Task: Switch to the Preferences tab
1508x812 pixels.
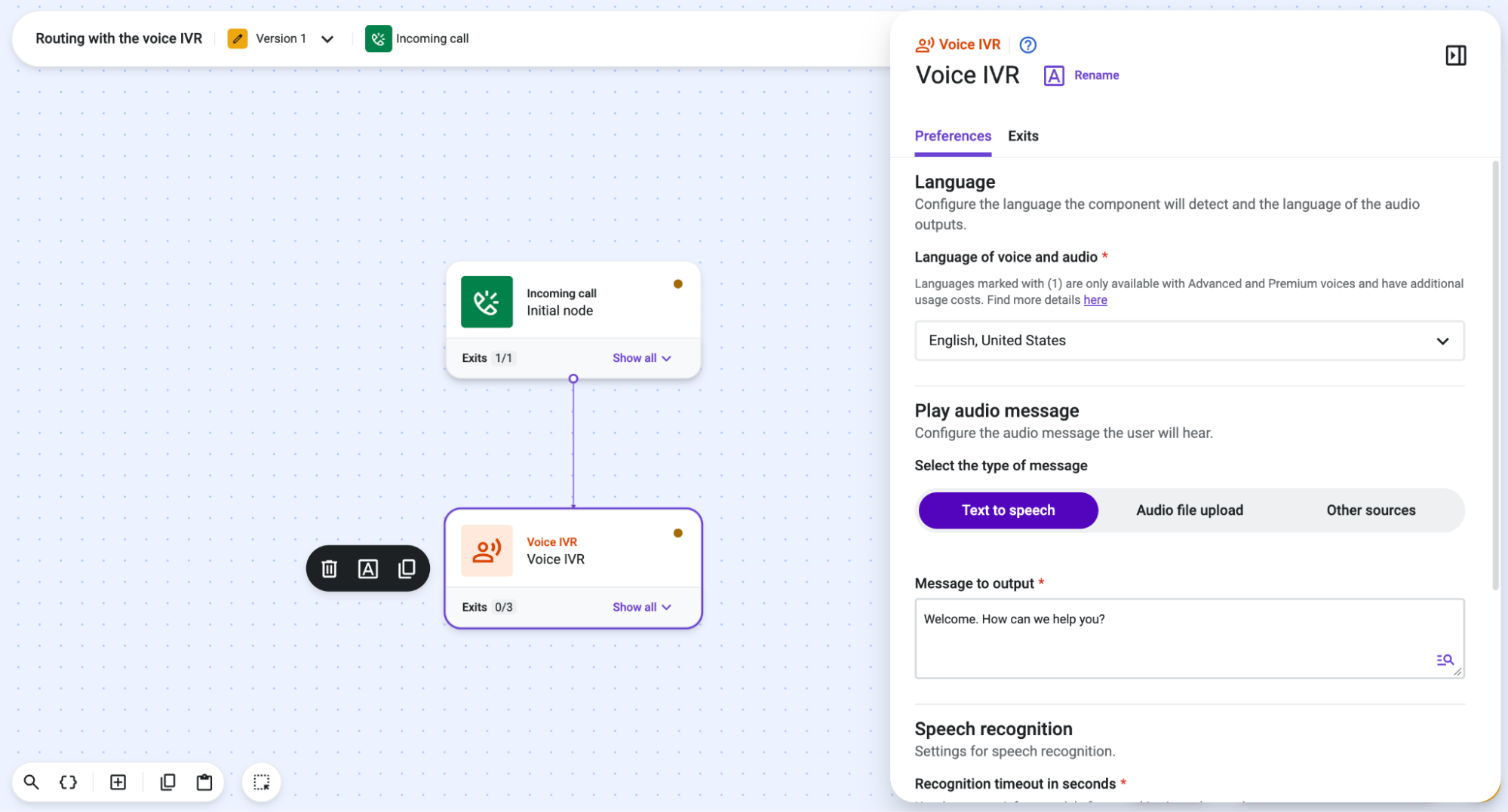Action: pos(953,136)
